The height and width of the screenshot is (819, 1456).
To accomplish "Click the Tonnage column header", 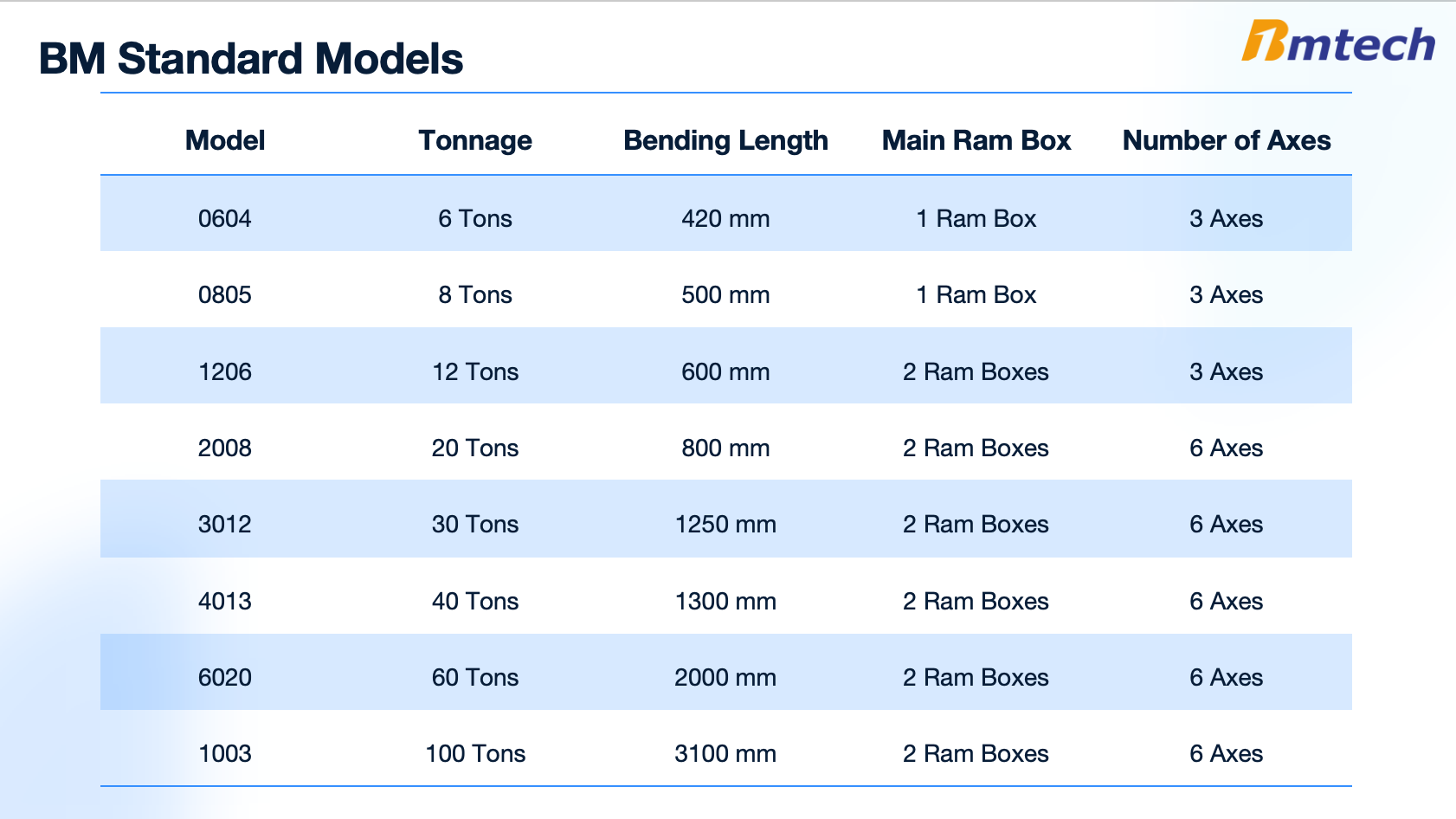I will click(475, 140).
